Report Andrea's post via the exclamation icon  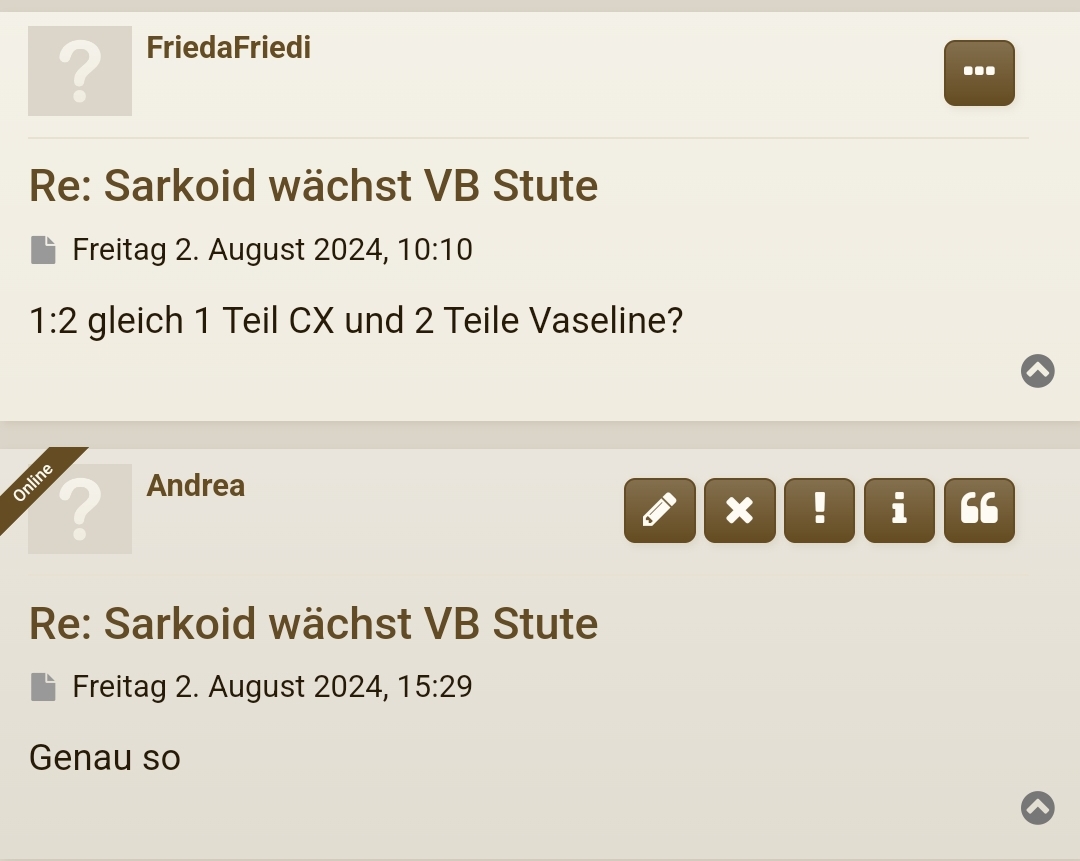pyautogui.click(x=819, y=510)
